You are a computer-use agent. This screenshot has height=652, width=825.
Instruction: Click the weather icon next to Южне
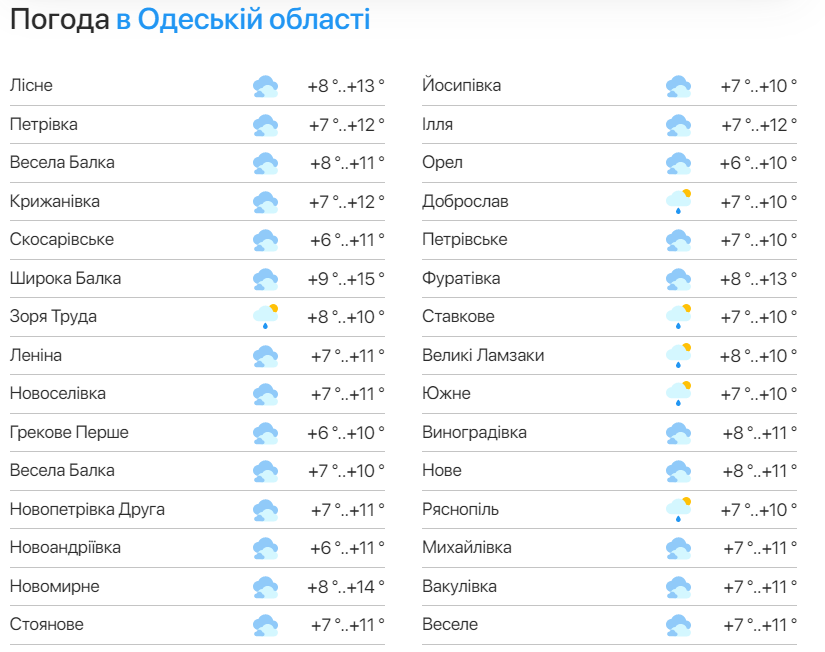[x=678, y=394]
